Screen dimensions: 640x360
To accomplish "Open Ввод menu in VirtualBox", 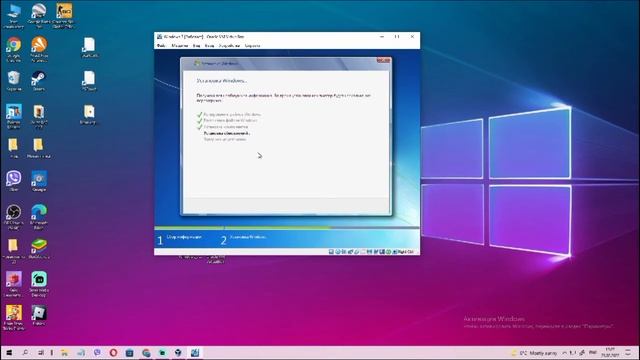I will [209, 46].
